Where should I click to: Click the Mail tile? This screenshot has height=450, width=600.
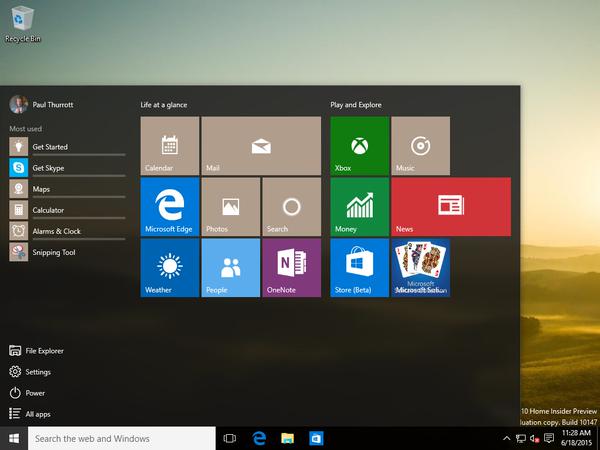pos(261,146)
